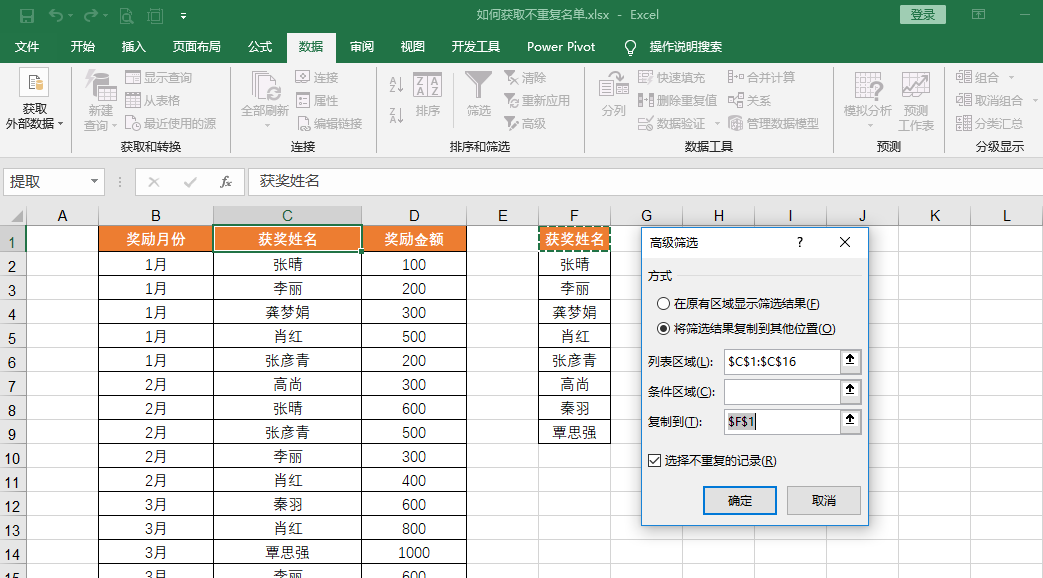The height and width of the screenshot is (578, 1043).
Task: Click the dialog help question mark
Action: [800, 242]
